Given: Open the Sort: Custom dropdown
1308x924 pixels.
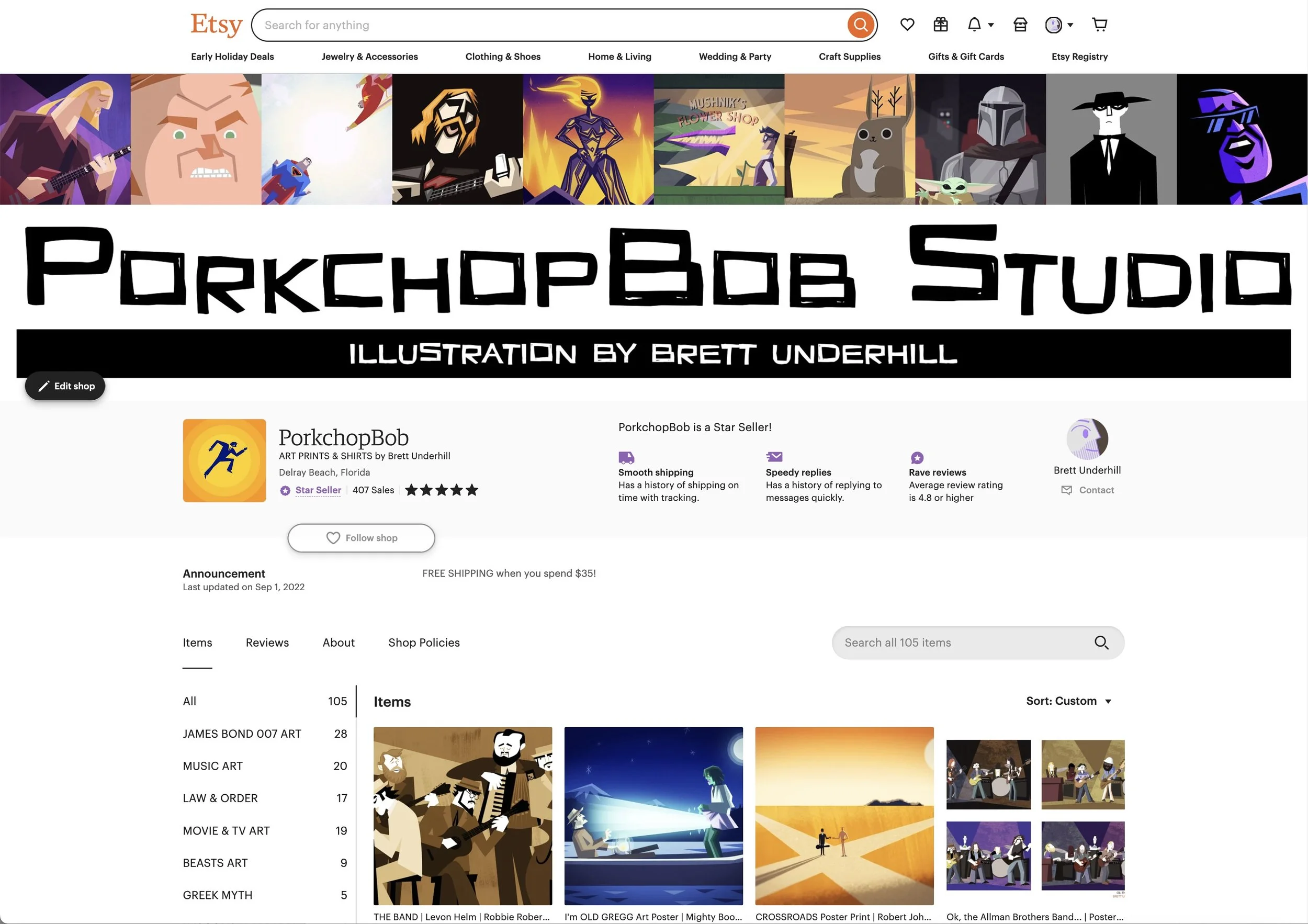Looking at the screenshot, I should click(1068, 701).
